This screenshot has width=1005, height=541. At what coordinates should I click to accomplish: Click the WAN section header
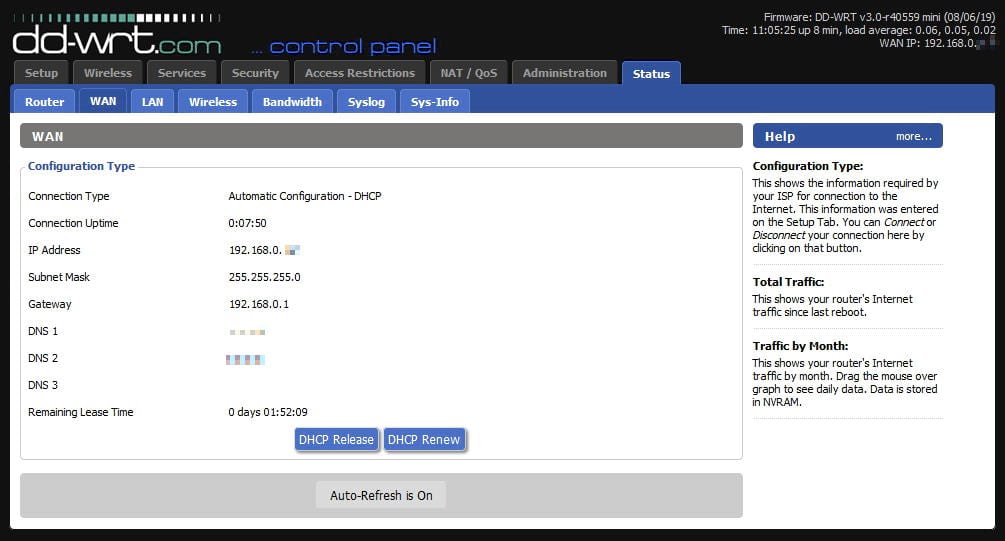click(x=381, y=136)
